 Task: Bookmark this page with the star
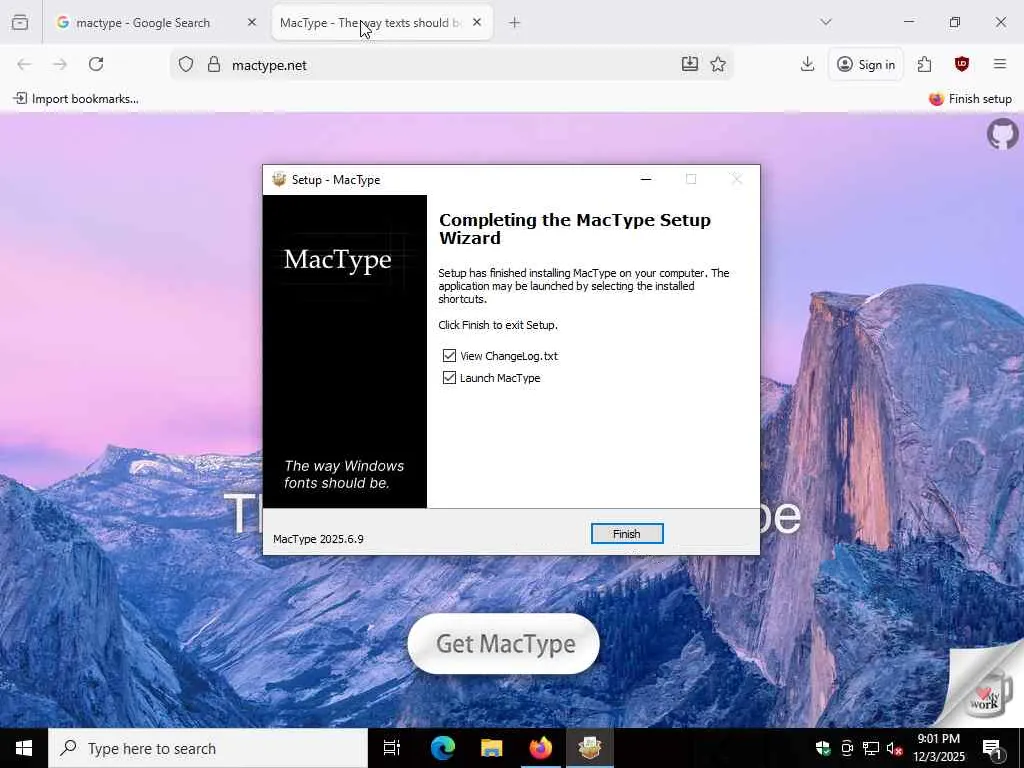(718, 64)
